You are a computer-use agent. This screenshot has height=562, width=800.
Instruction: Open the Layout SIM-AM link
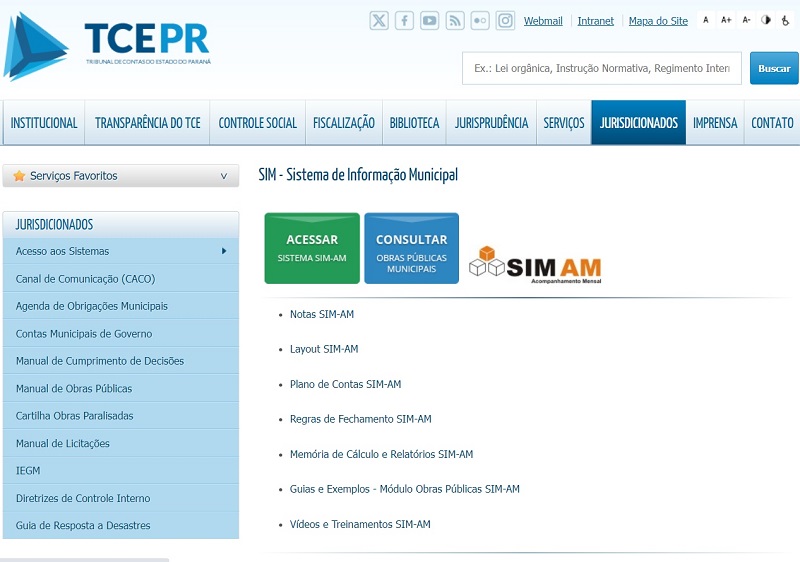point(324,349)
